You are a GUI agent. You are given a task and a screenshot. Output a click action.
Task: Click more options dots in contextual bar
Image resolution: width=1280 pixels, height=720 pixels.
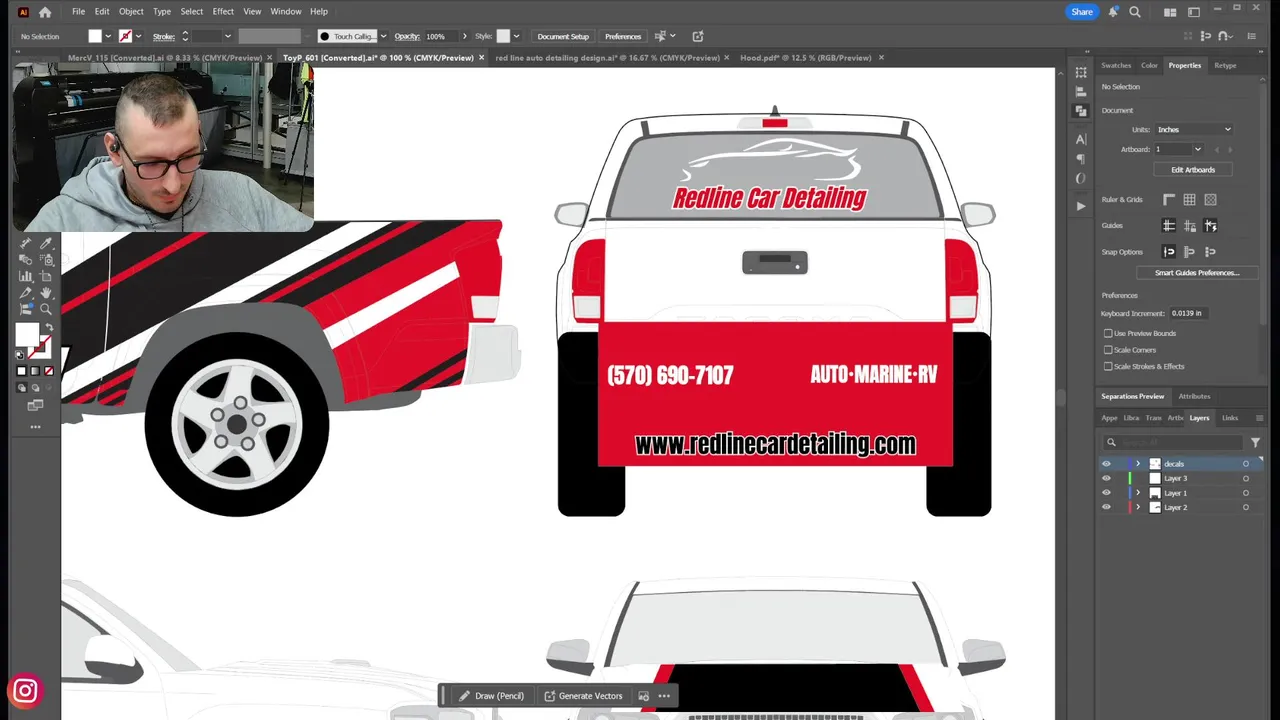(664, 696)
